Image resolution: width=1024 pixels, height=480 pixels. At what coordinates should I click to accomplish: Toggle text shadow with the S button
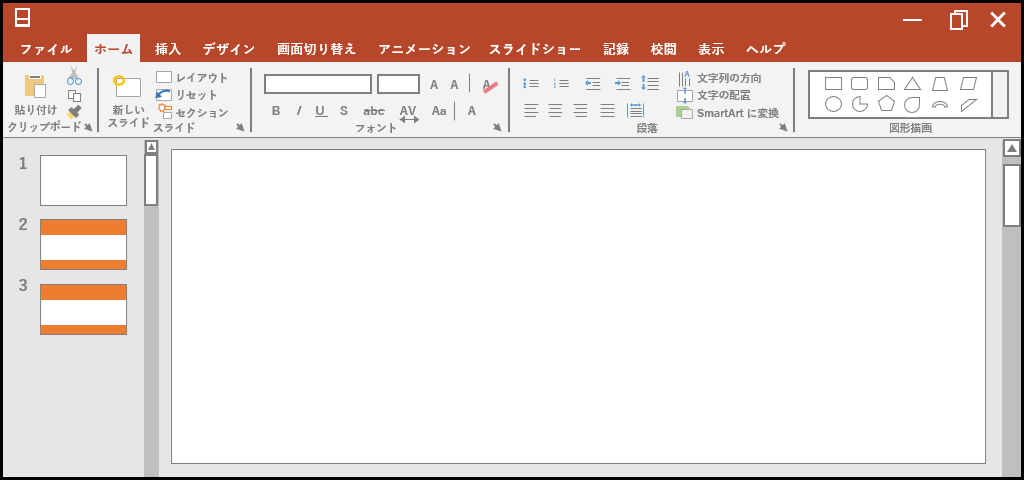tap(344, 111)
